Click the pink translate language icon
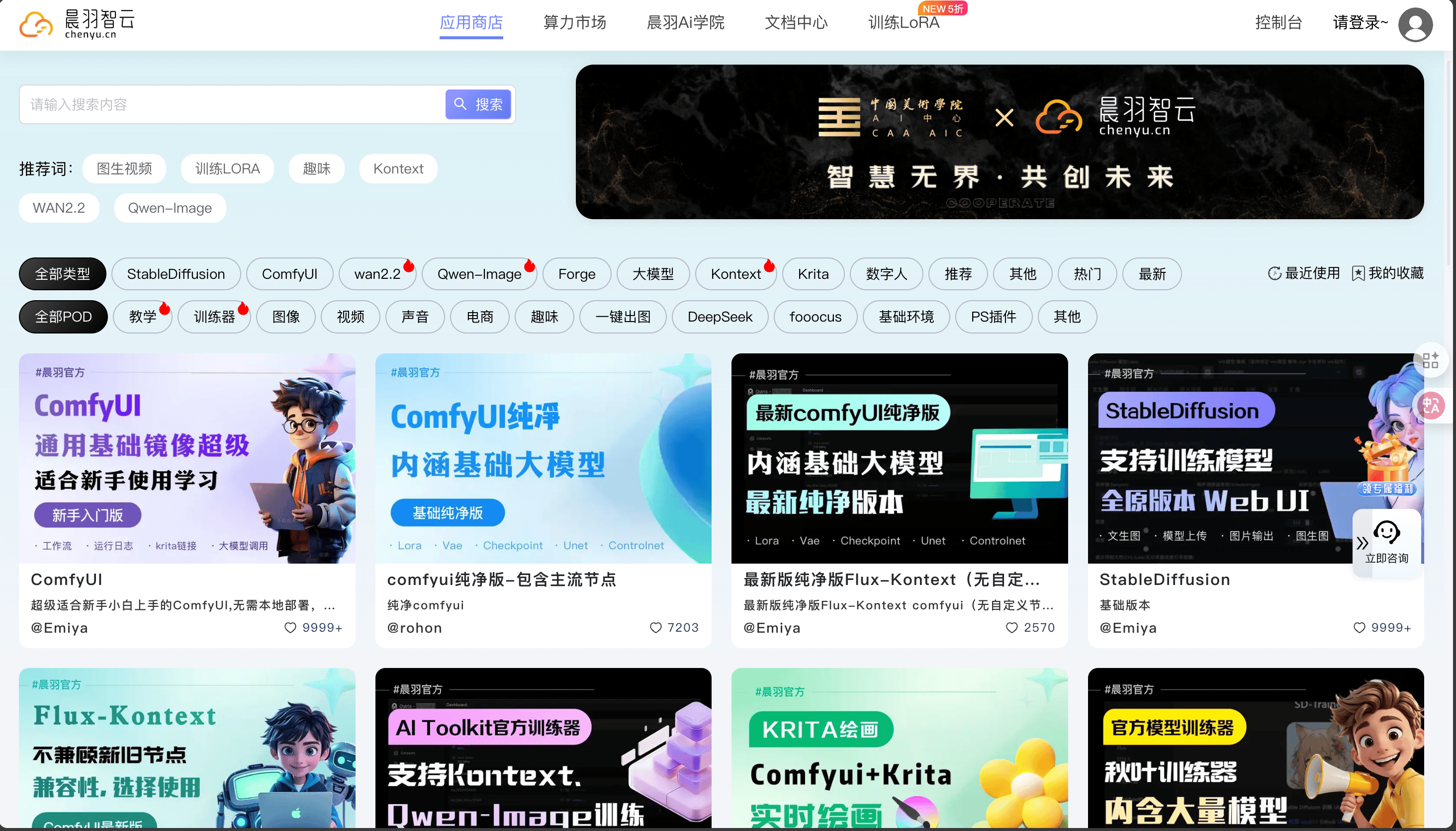 pyautogui.click(x=1432, y=405)
